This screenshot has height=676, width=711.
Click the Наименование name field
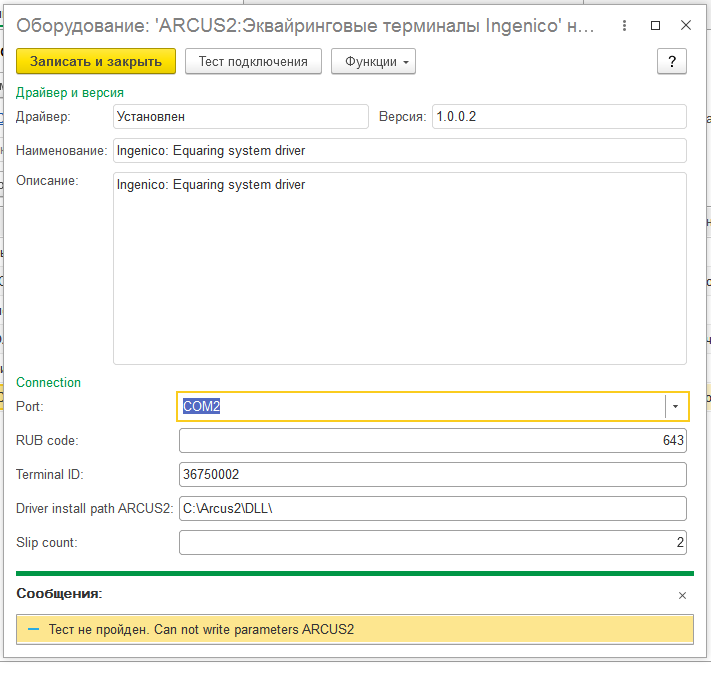tap(399, 151)
